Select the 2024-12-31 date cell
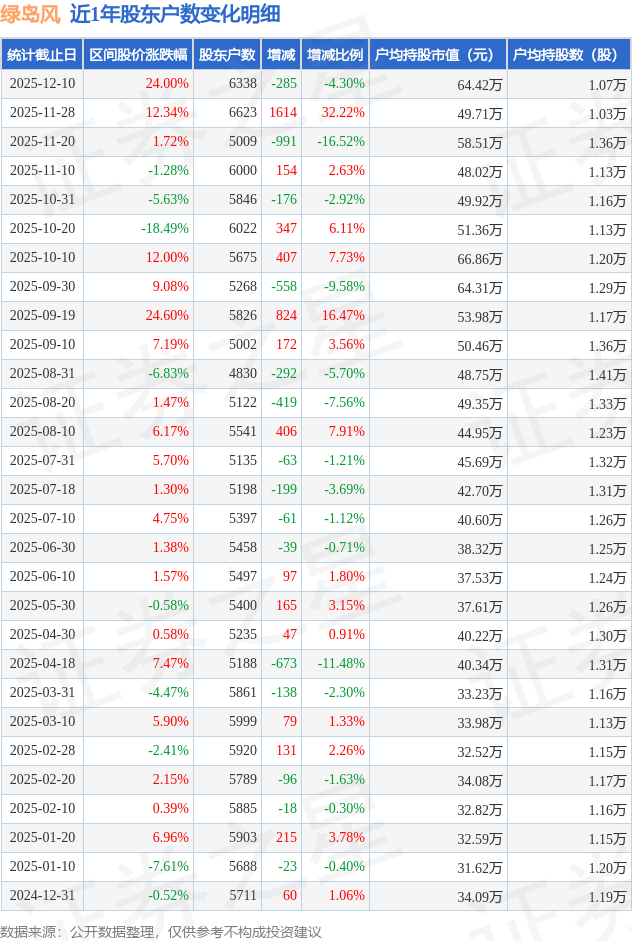632x941 pixels. pyautogui.click(x=42, y=896)
